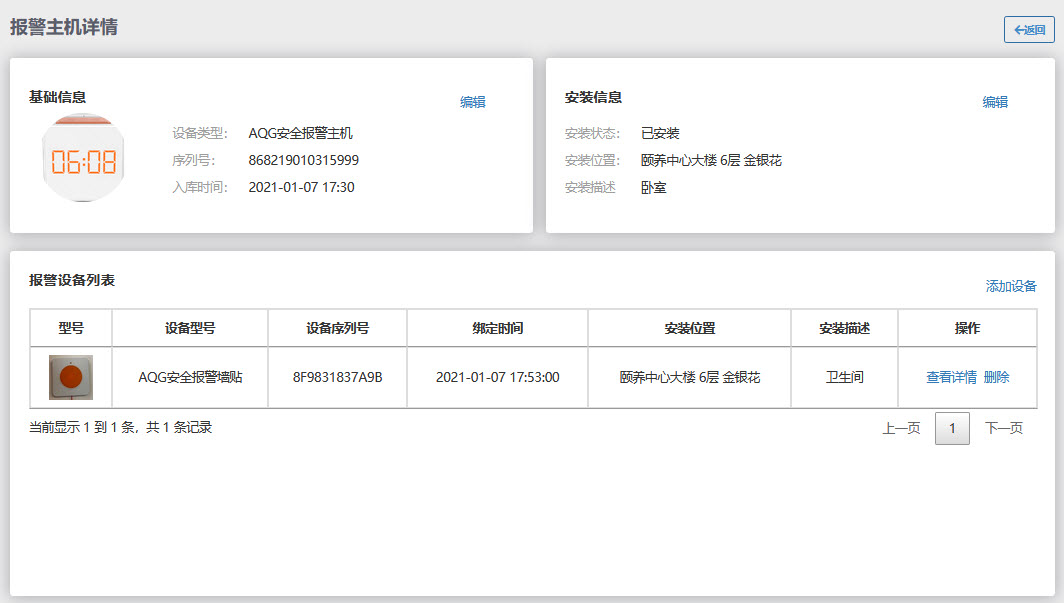Click the 添加设备 link
This screenshot has width=1064, height=603.
click(x=1011, y=286)
